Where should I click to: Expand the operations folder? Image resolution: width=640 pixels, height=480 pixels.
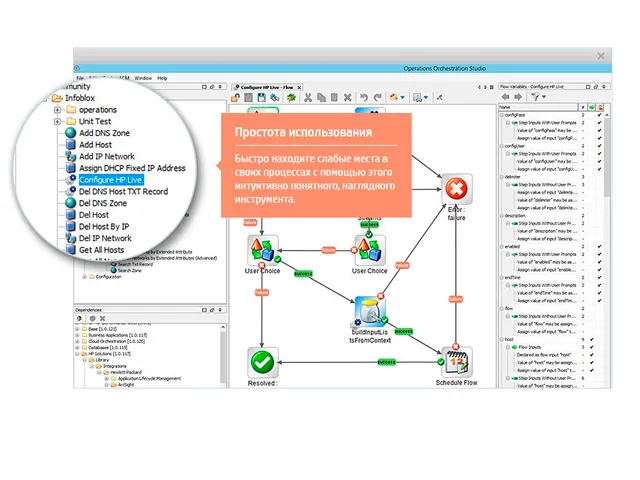click(59, 110)
